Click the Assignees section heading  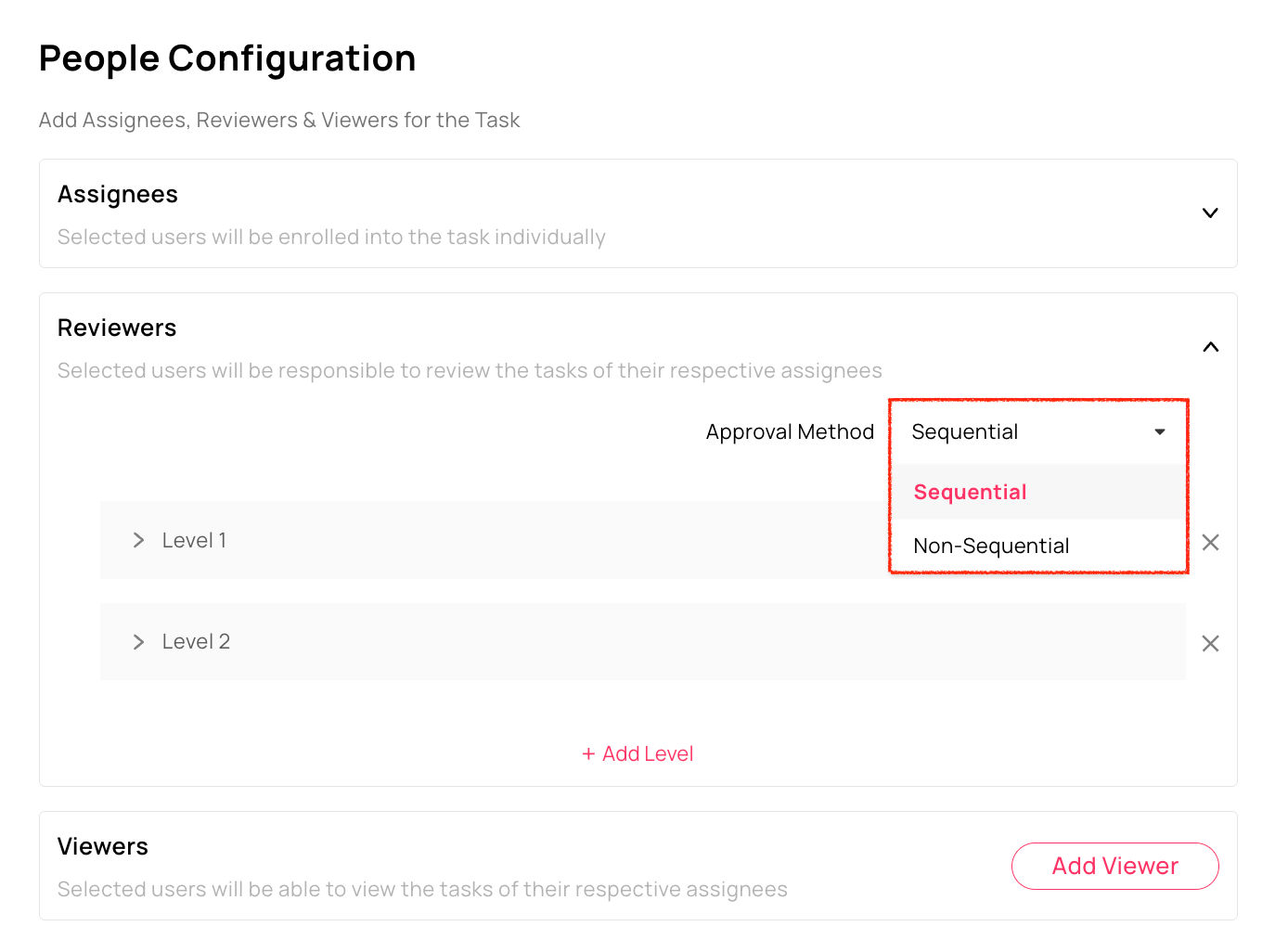(x=118, y=195)
